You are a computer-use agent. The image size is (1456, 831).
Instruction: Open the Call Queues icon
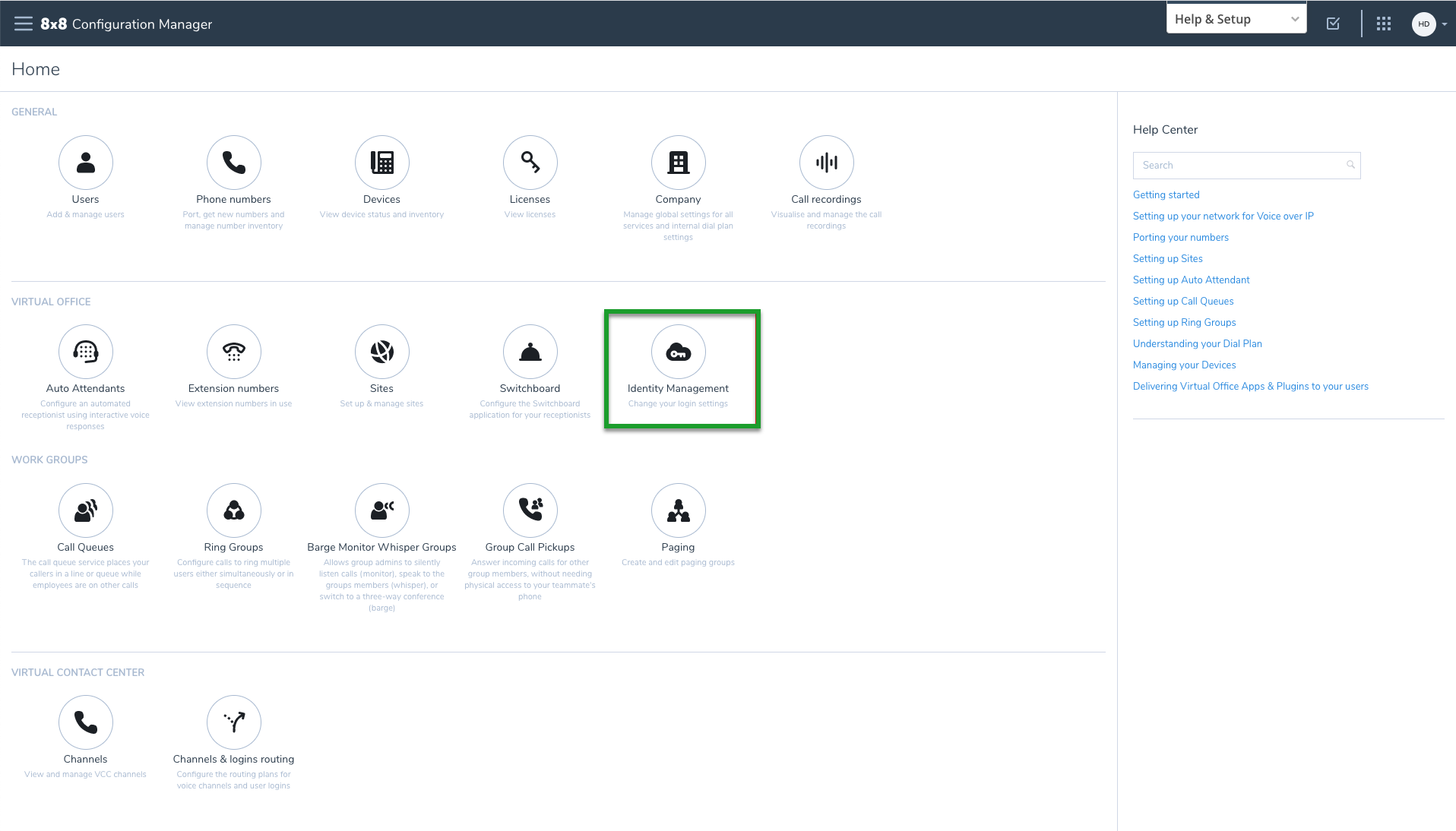coord(86,510)
